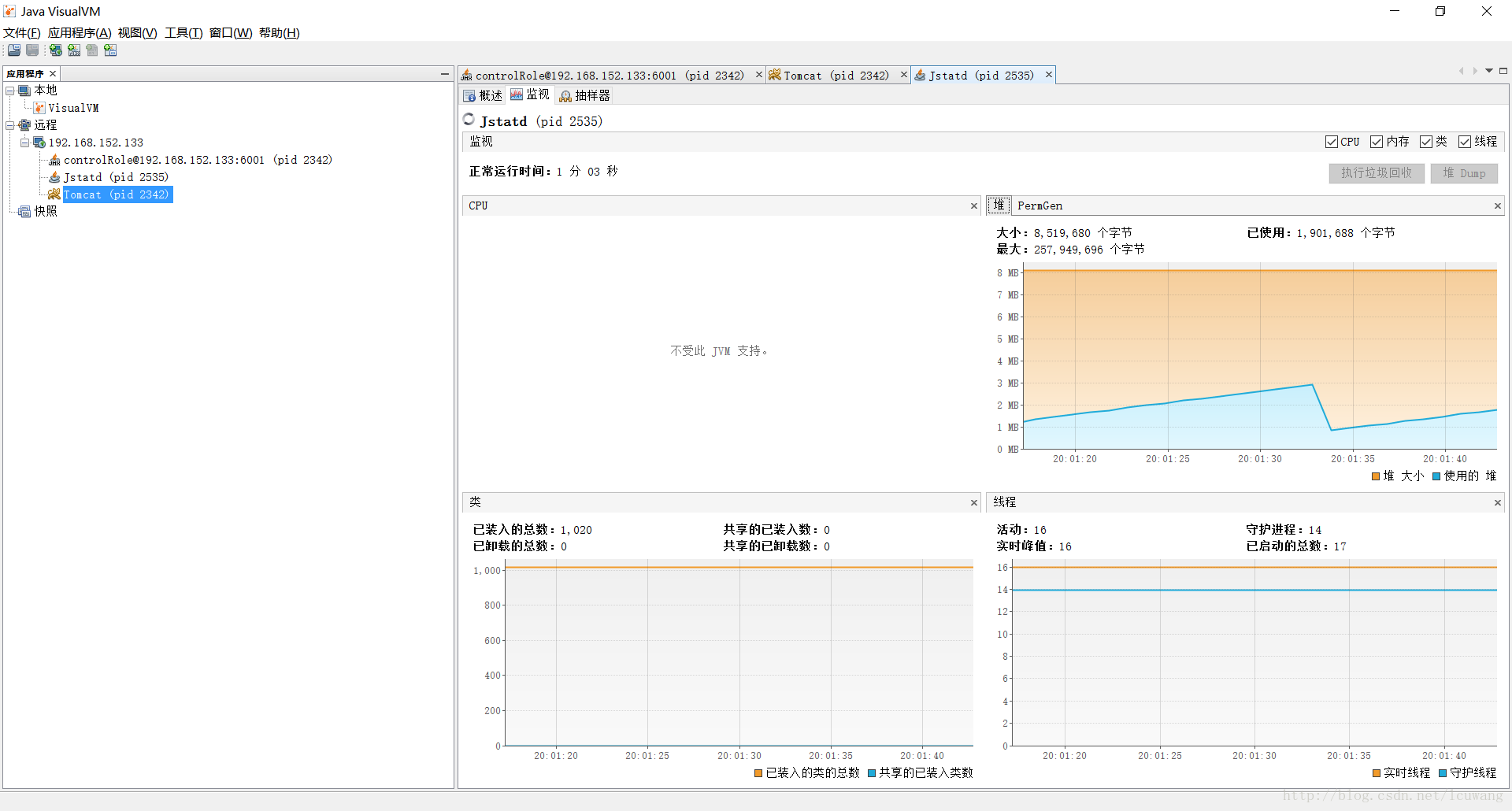Click the scroll tabs left arrow

pyautogui.click(x=1461, y=71)
